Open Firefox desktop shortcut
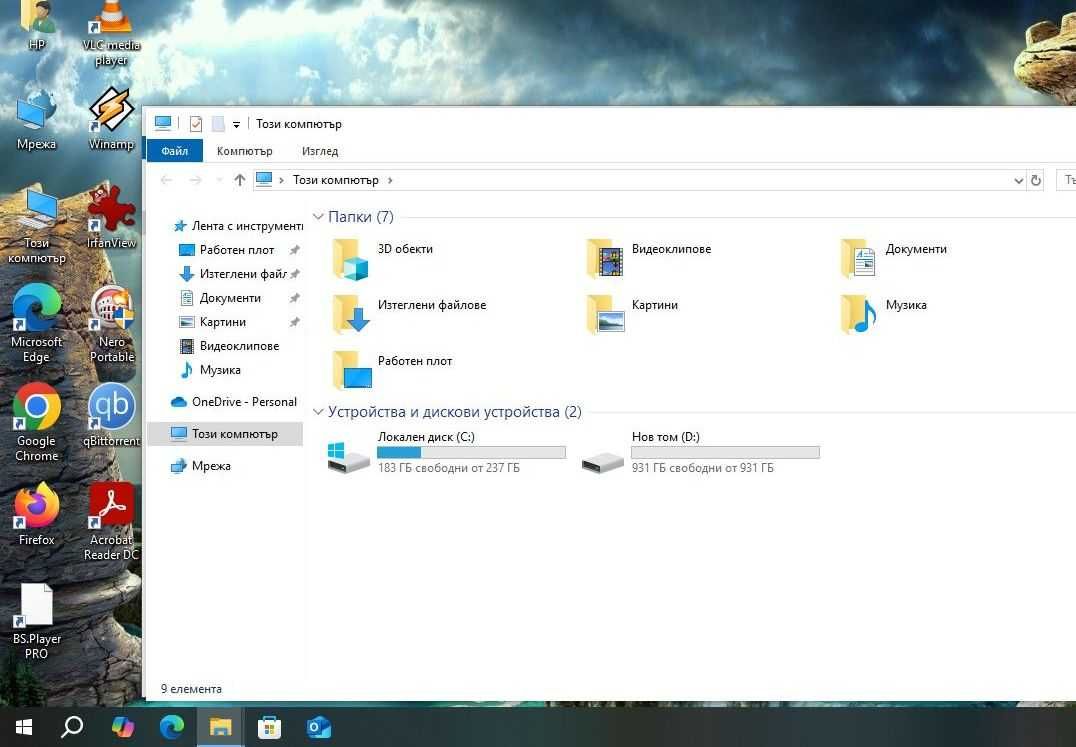Image resolution: width=1076 pixels, height=747 pixels. point(36,513)
